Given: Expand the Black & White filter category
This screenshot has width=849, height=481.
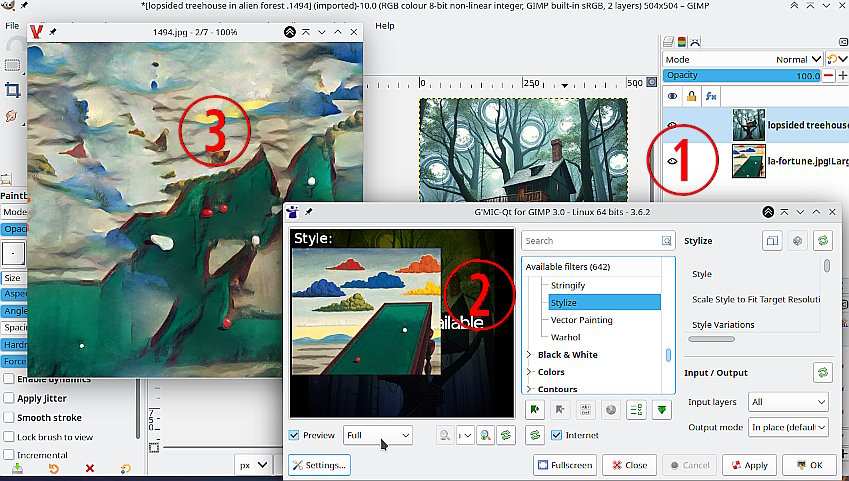Looking at the screenshot, I should click(x=529, y=355).
